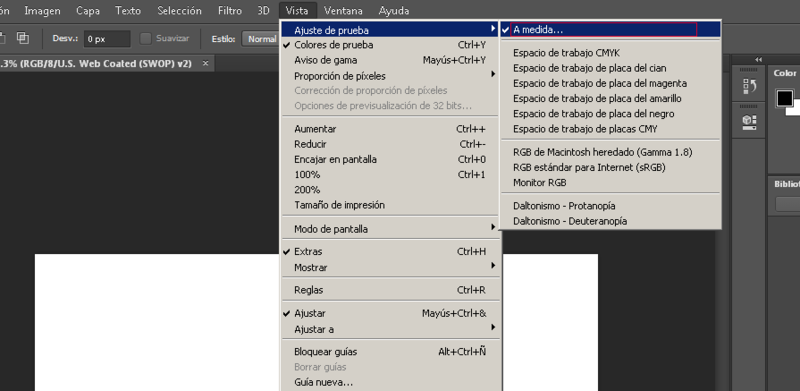Image resolution: width=800 pixels, height=391 pixels.
Task: Select Espacio de trabajo de placa del amarillo
Action: click(x=611, y=99)
